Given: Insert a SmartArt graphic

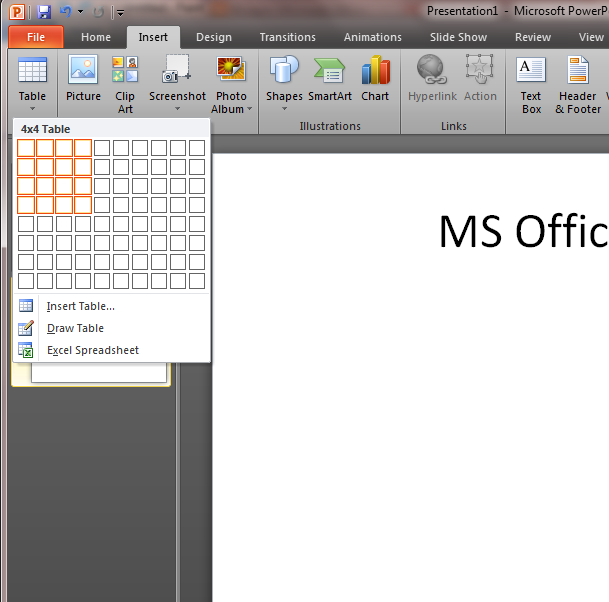Looking at the screenshot, I should click(x=330, y=80).
